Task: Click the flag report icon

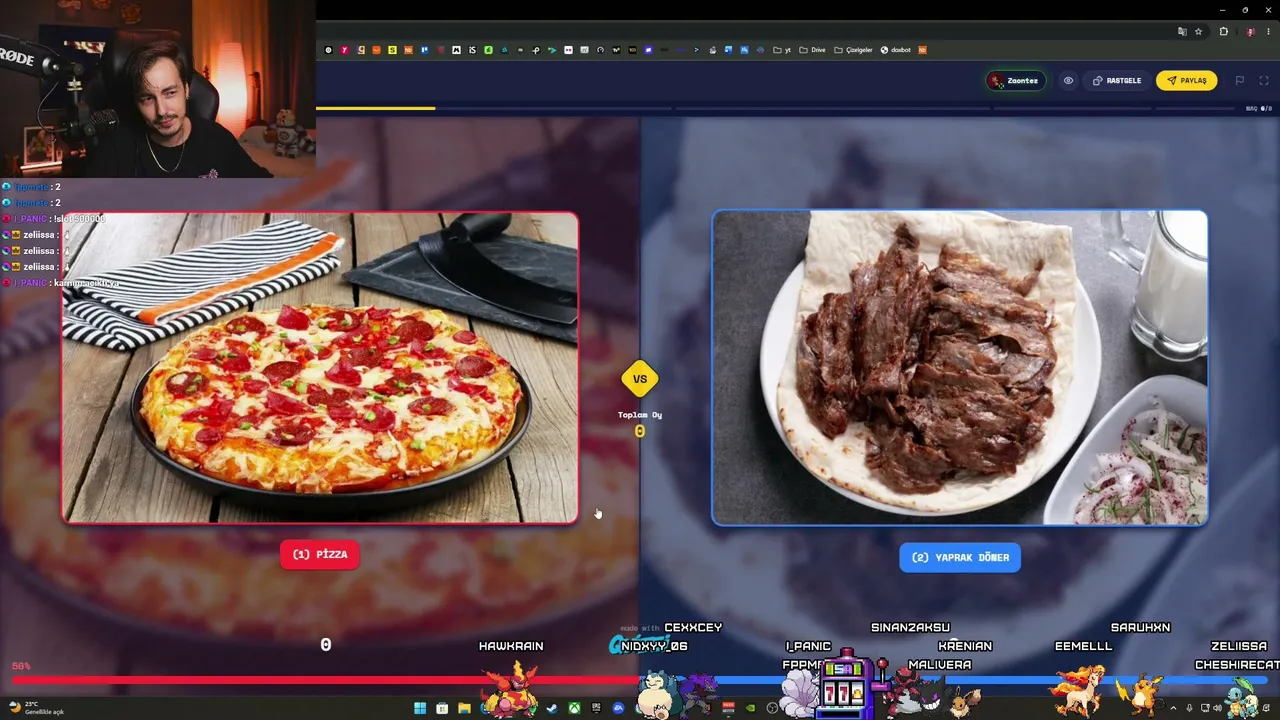Action: (x=1240, y=81)
